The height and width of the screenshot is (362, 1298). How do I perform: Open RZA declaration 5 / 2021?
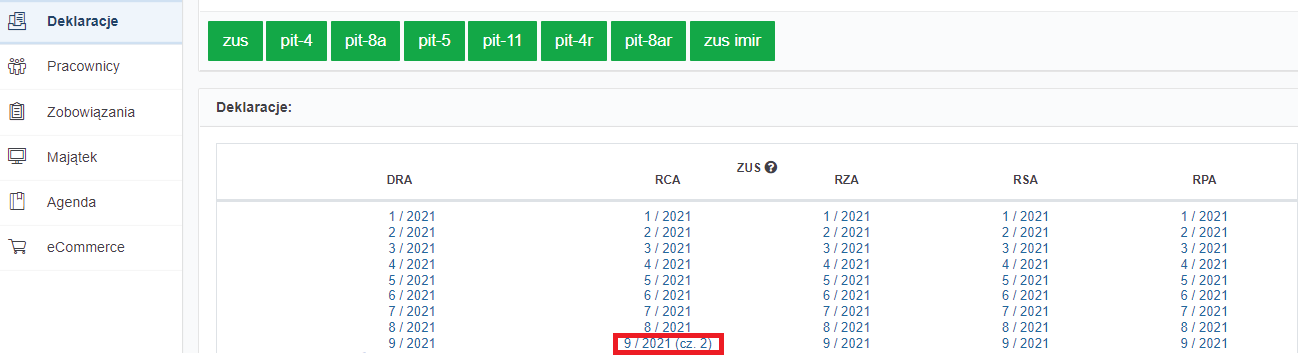tap(847, 280)
